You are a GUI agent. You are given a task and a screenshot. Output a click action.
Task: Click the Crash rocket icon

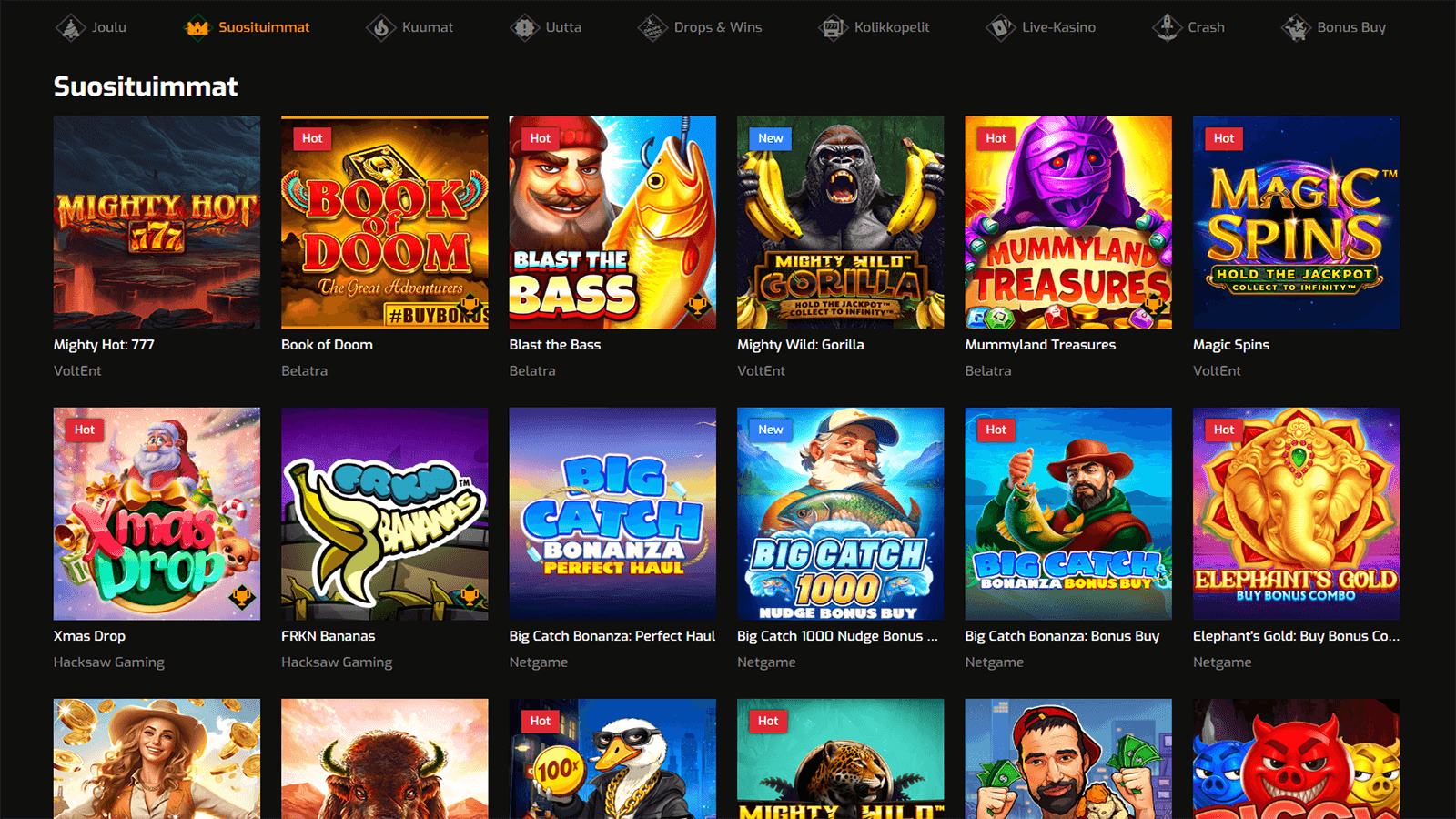coord(1167,27)
